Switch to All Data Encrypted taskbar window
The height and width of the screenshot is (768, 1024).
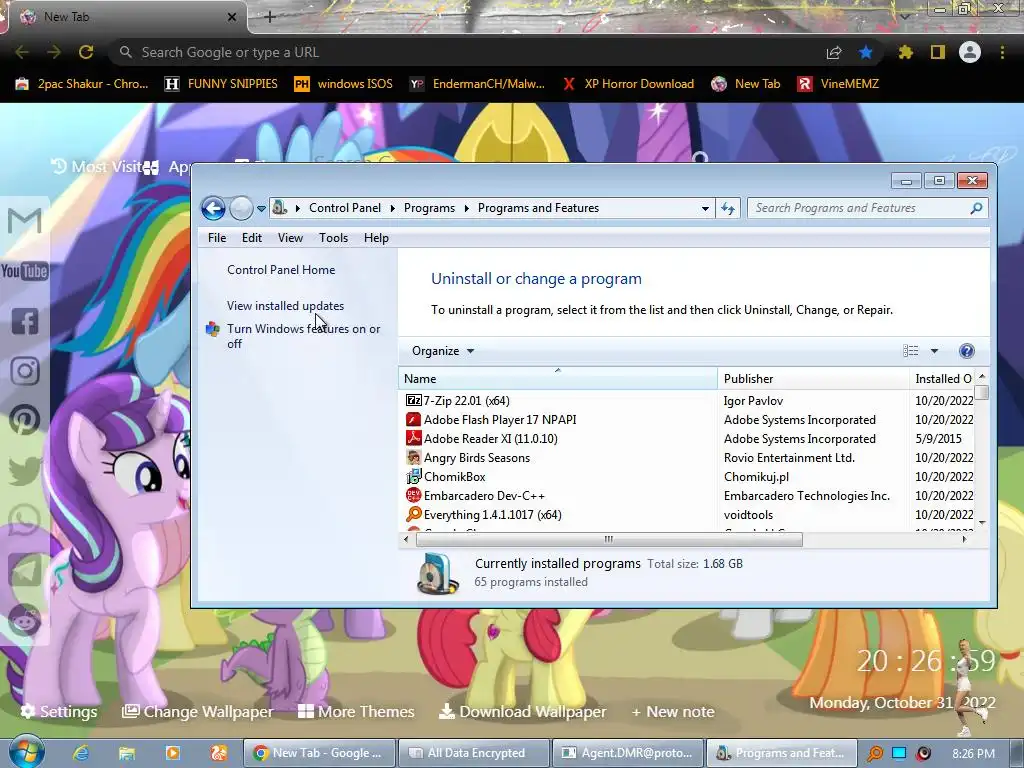(473, 753)
